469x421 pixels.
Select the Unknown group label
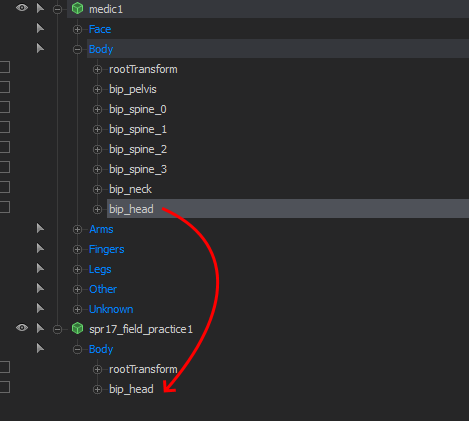111,309
